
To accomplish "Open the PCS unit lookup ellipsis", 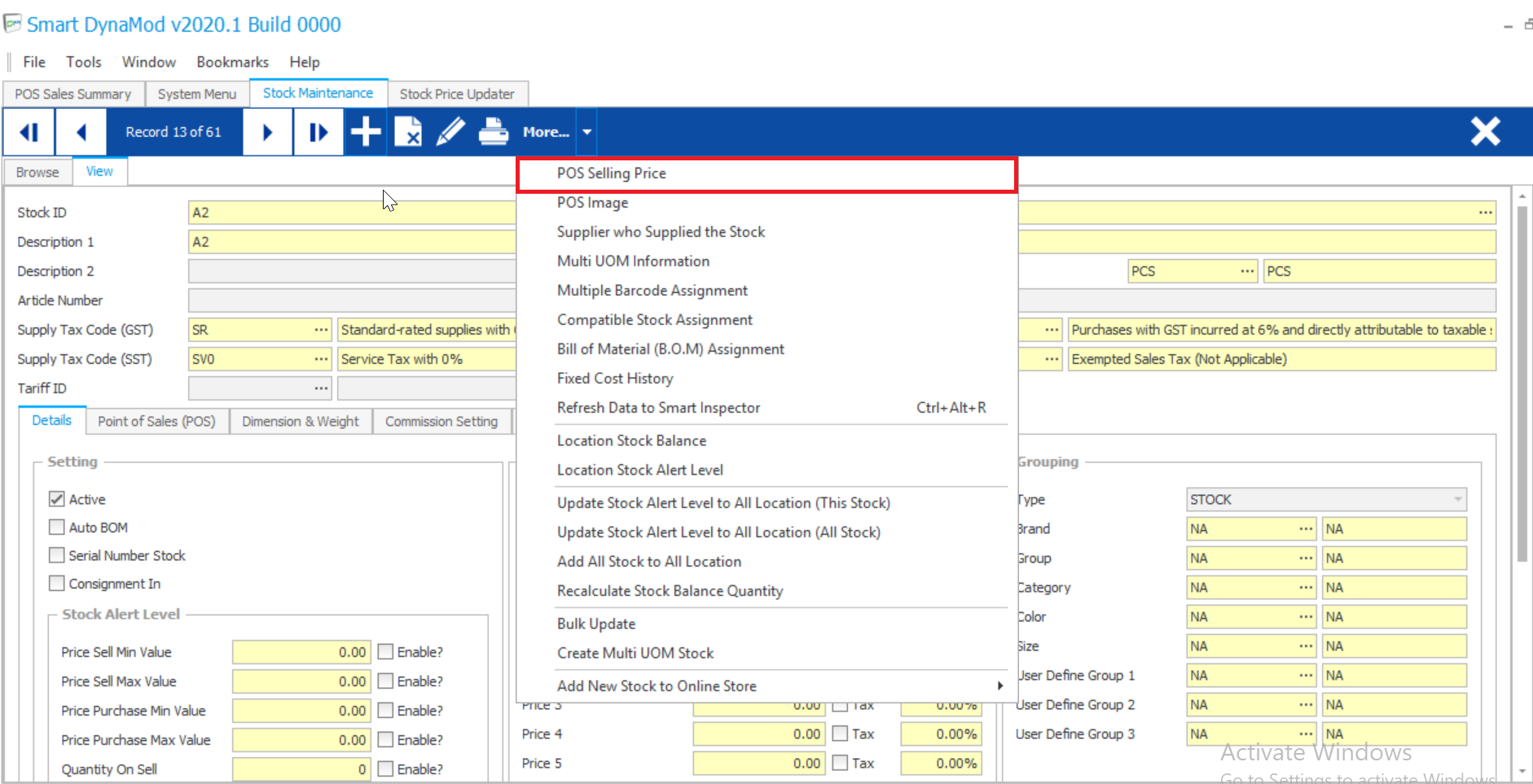I will click(1248, 271).
